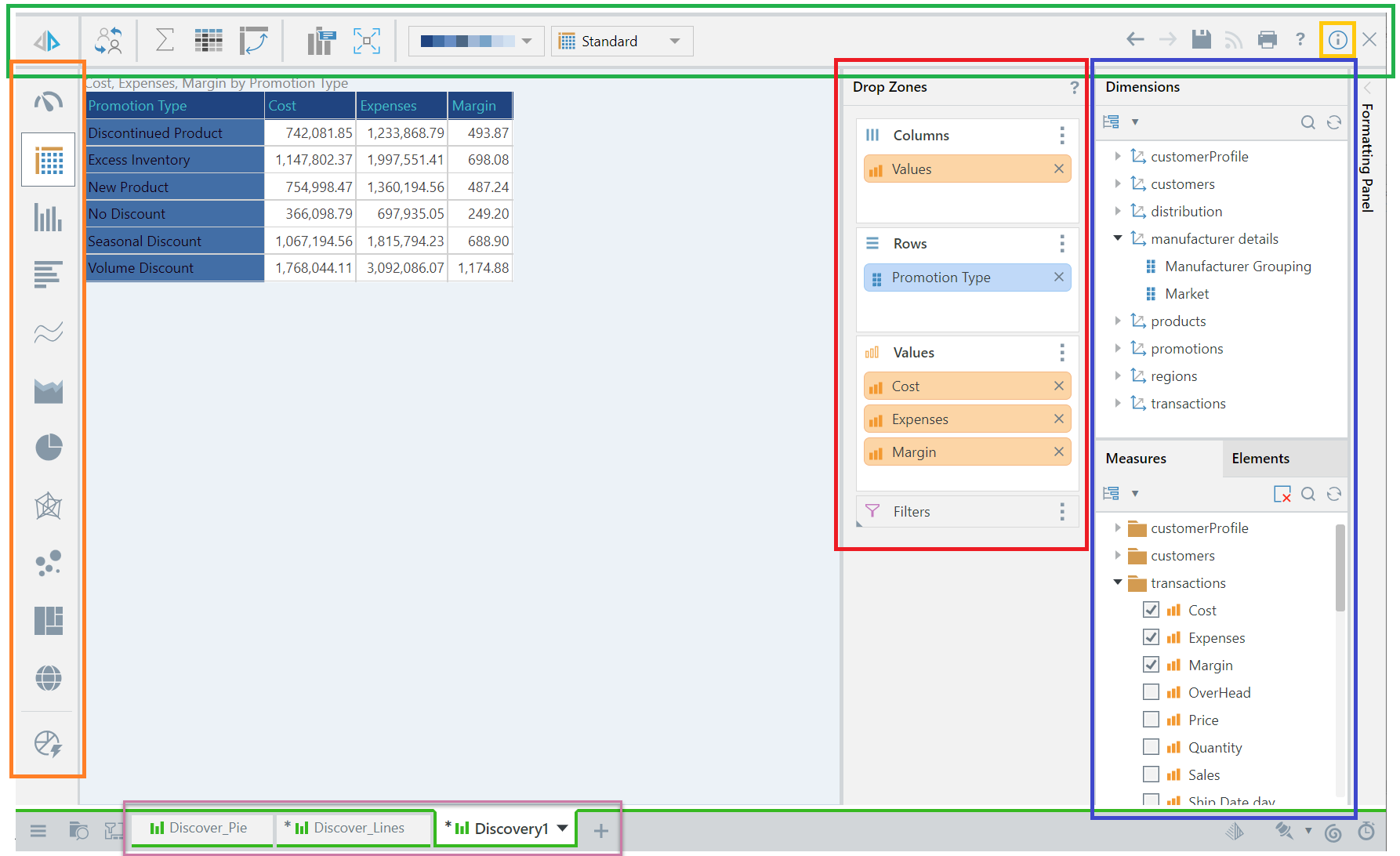Viewport: 1400px width, 856px height.
Task: Save using the floppy disk icon
Action: tap(1201, 39)
